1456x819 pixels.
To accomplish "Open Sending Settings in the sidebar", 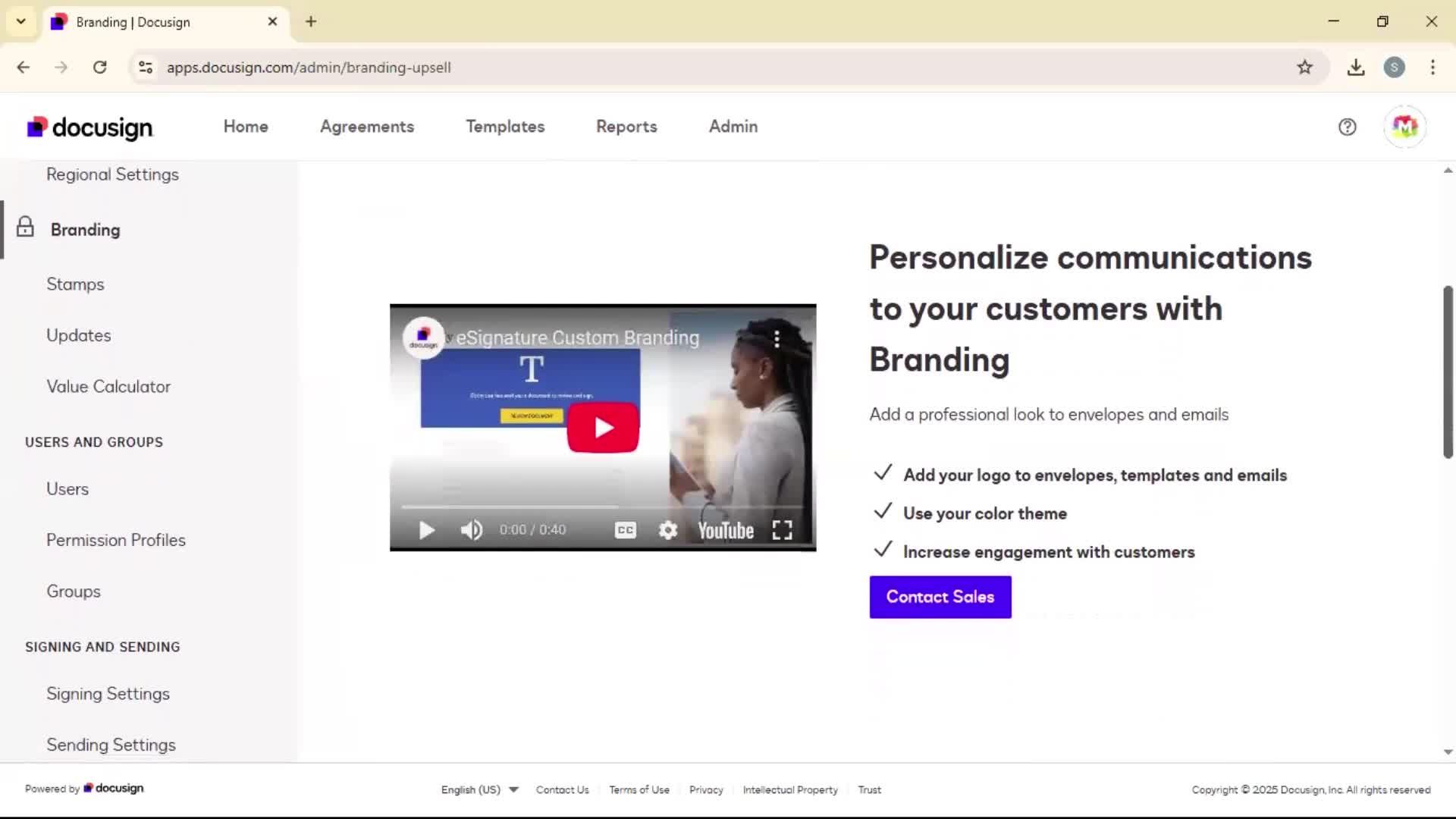I will coord(111,745).
